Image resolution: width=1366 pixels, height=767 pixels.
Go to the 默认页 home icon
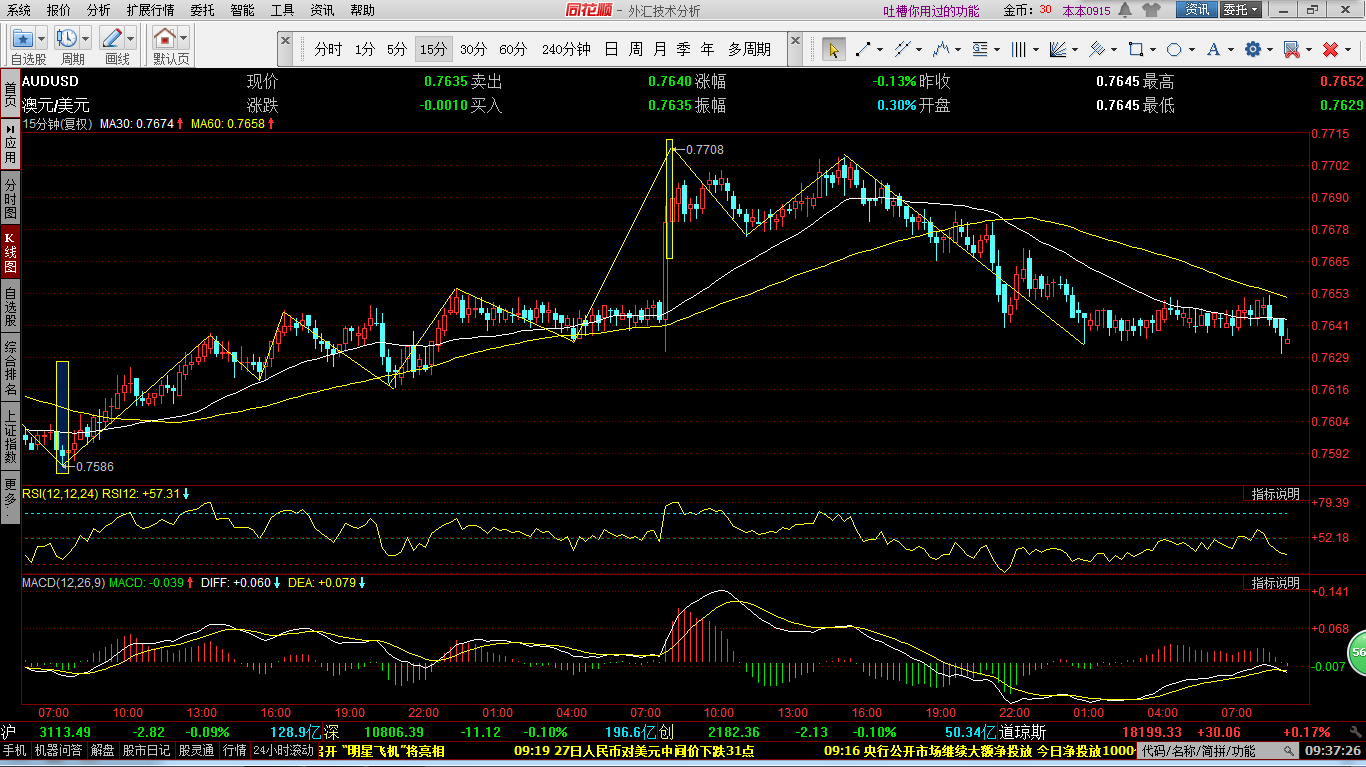click(165, 39)
